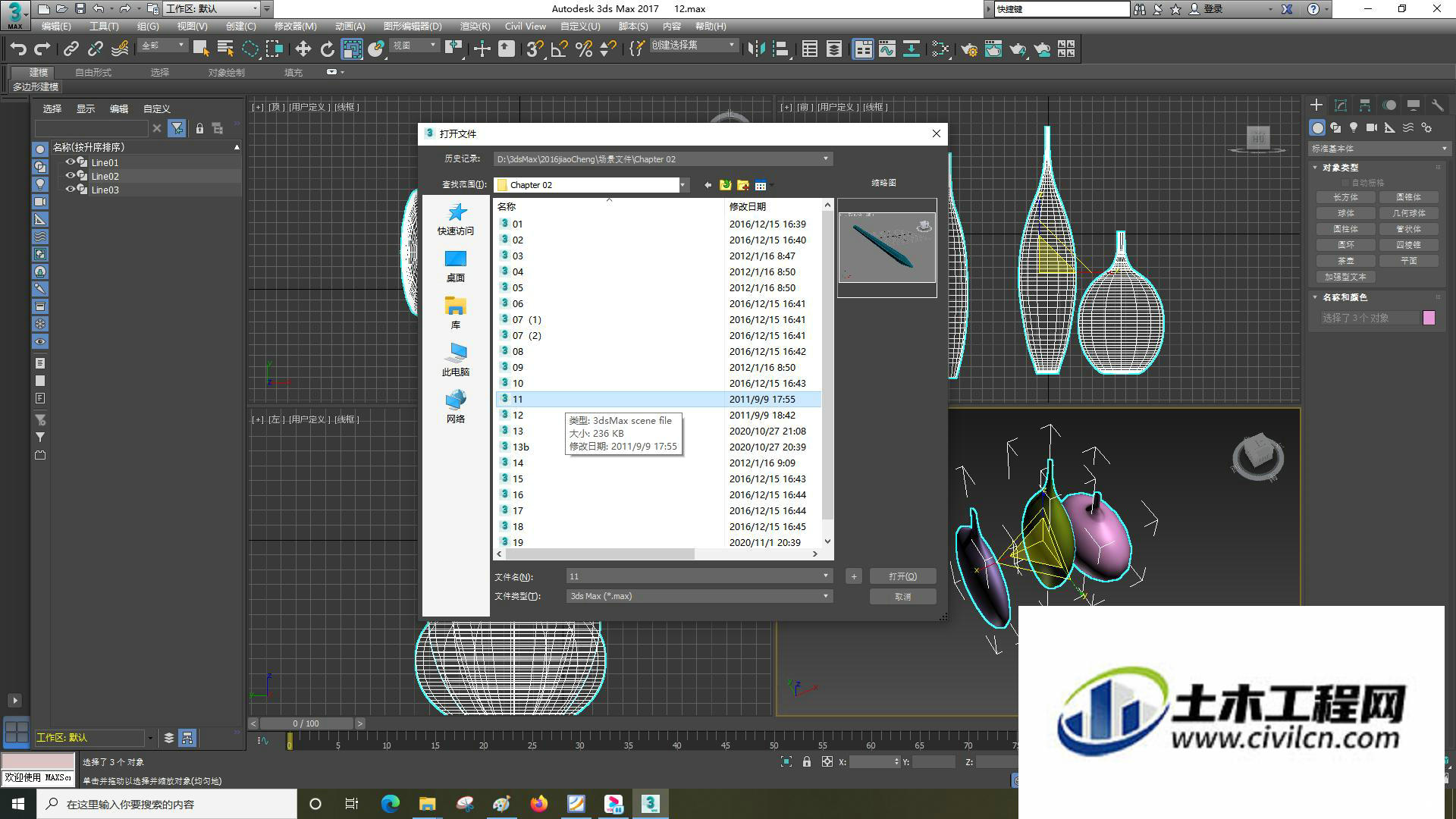The width and height of the screenshot is (1456, 819).
Task: Toggle the selection lock in status bar
Action: click(807, 762)
